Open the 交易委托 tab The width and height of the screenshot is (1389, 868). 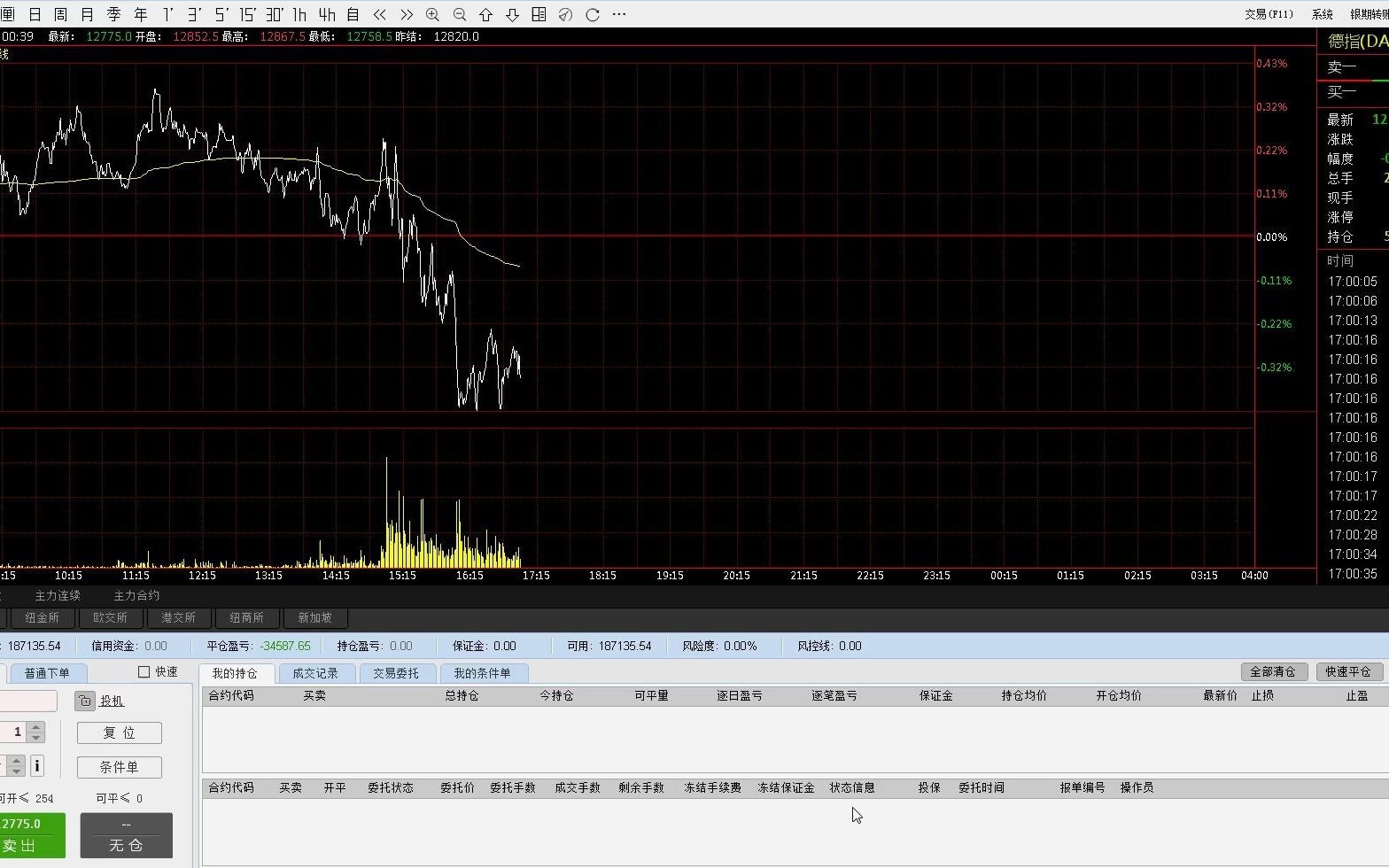396,673
